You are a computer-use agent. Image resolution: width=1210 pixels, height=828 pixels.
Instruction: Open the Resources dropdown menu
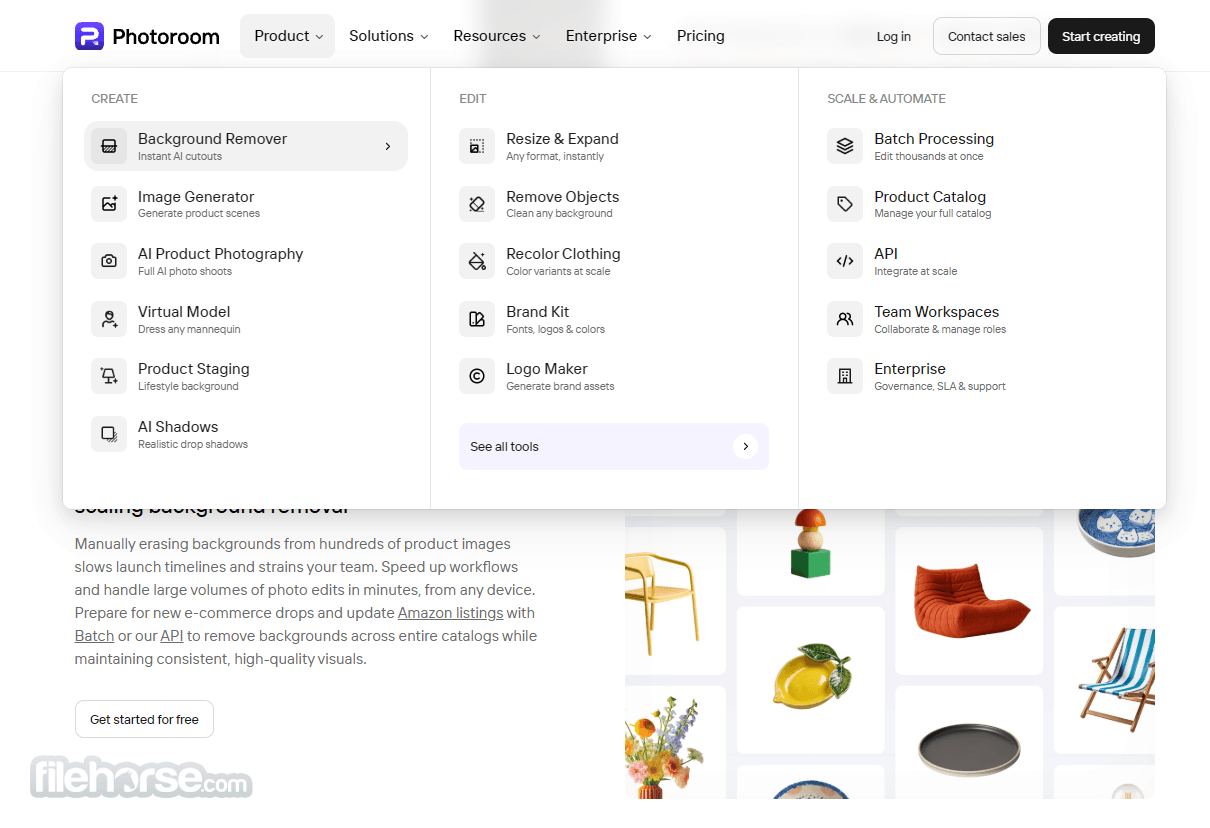click(x=497, y=36)
